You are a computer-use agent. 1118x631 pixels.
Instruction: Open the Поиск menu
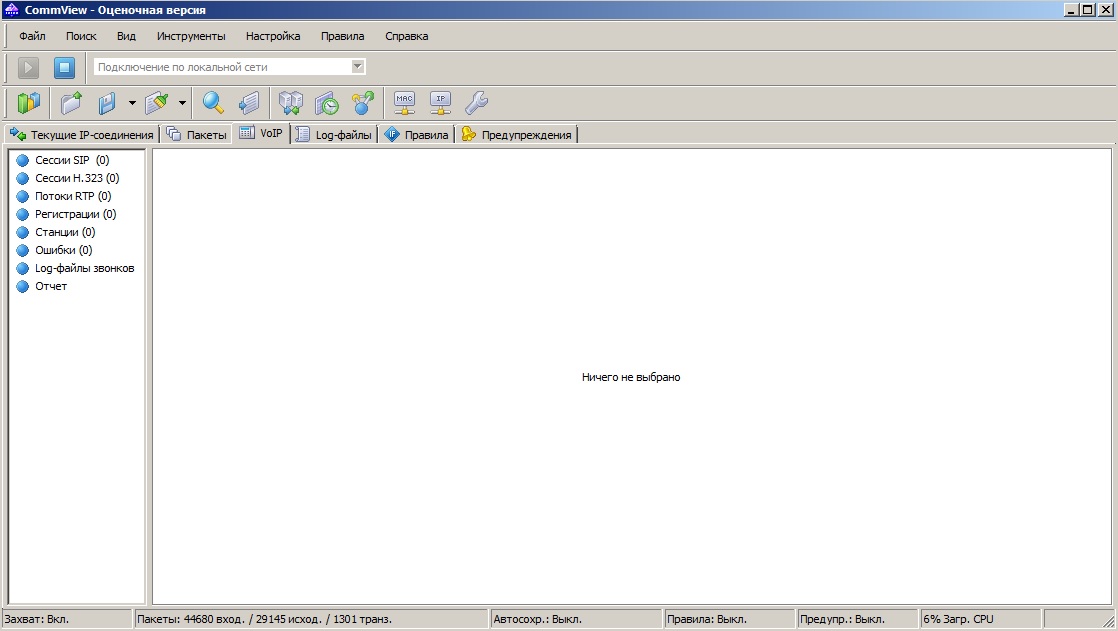[81, 36]
